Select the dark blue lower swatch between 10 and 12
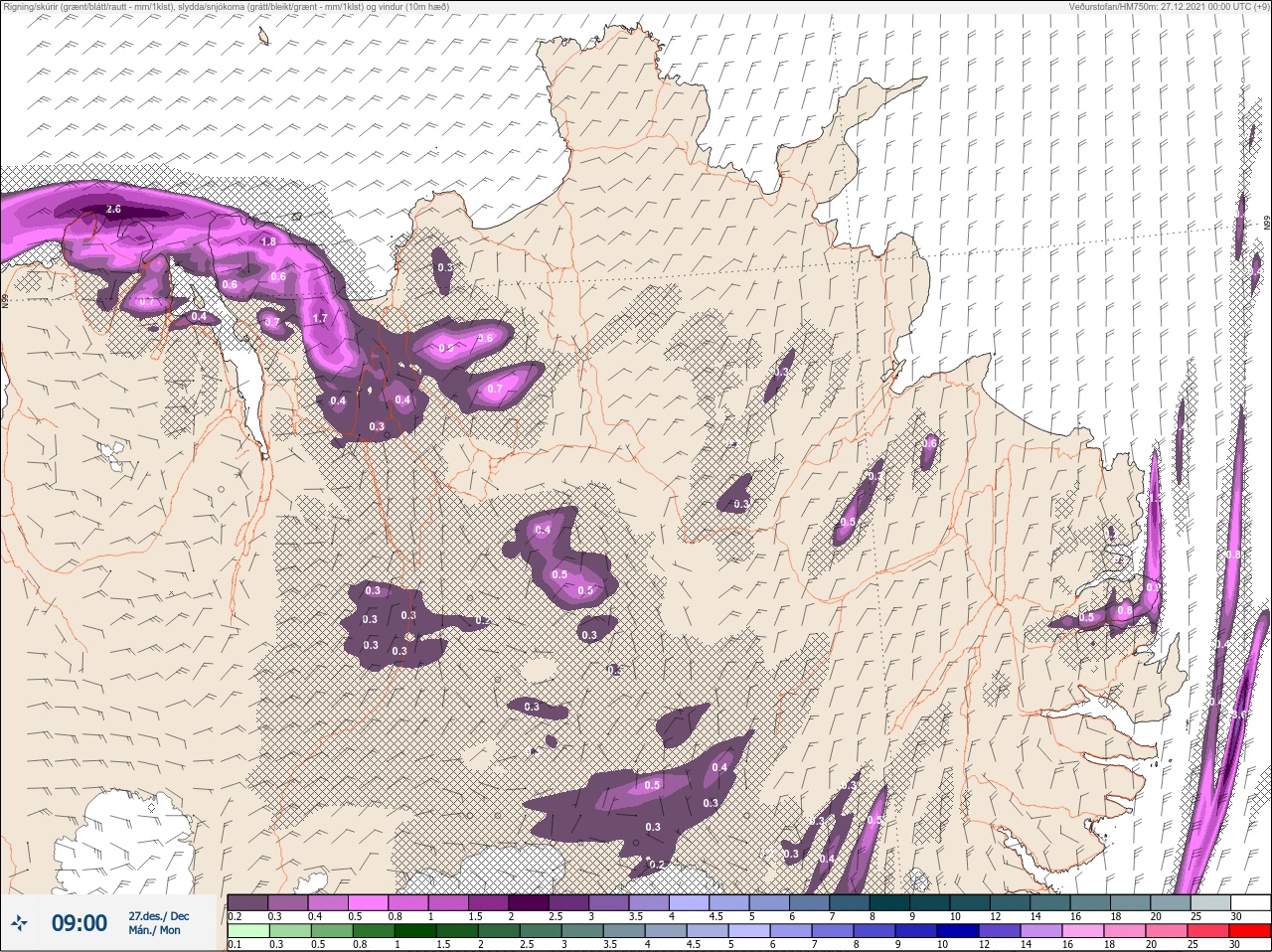Screen dimensions: 1272x952 point(958,930)
